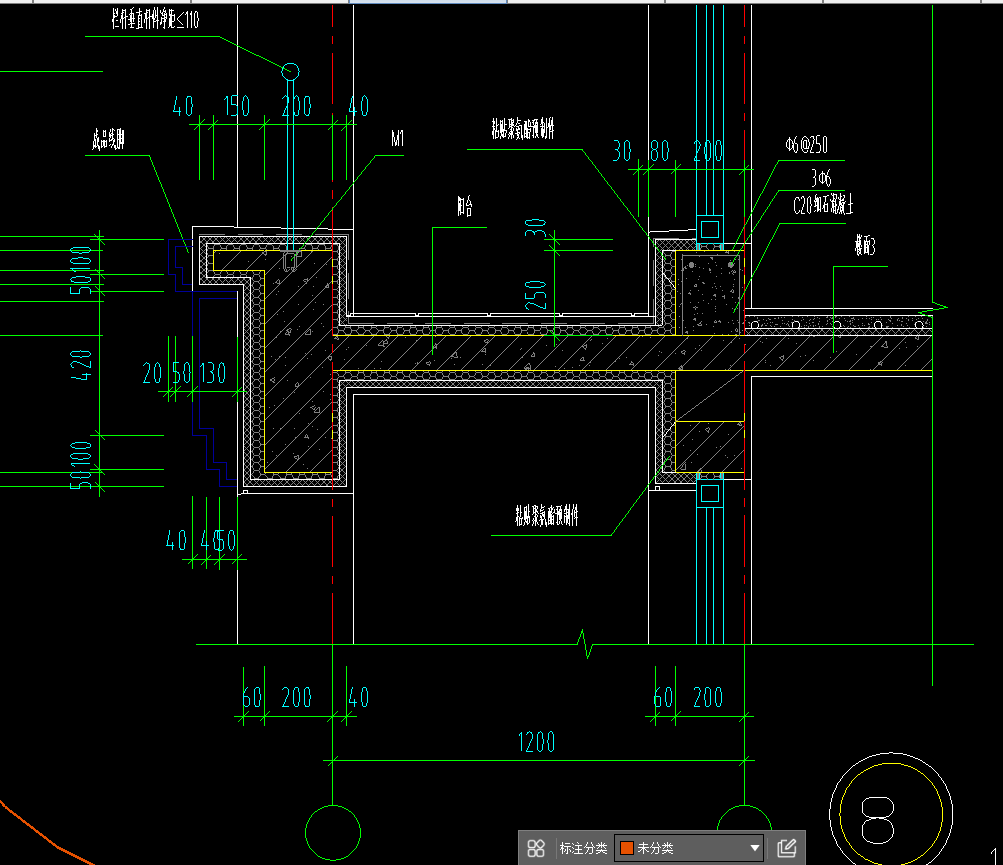Select the 250 vertical dimension text
Image resolution: width=1003 pixels, height=865 pixels.
pyautogui.click(x=536, y=295)
